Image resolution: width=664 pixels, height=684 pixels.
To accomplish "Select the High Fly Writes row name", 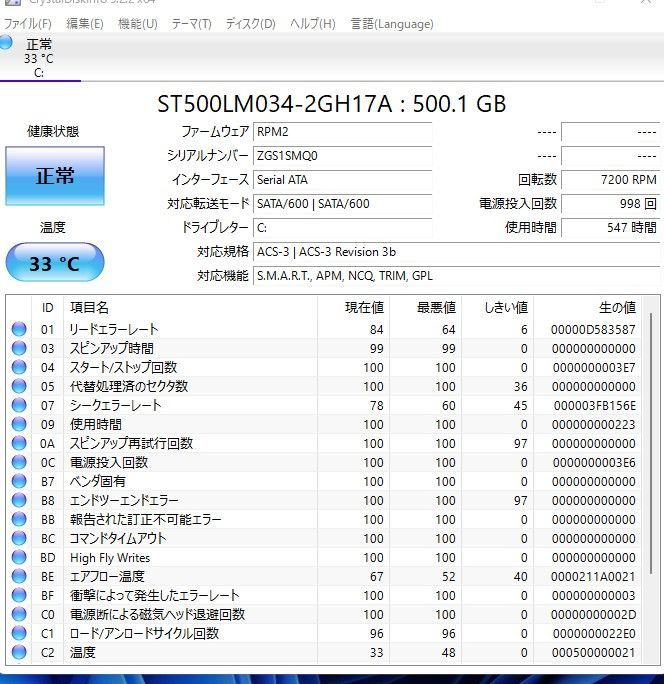I will tap(110, 557).
